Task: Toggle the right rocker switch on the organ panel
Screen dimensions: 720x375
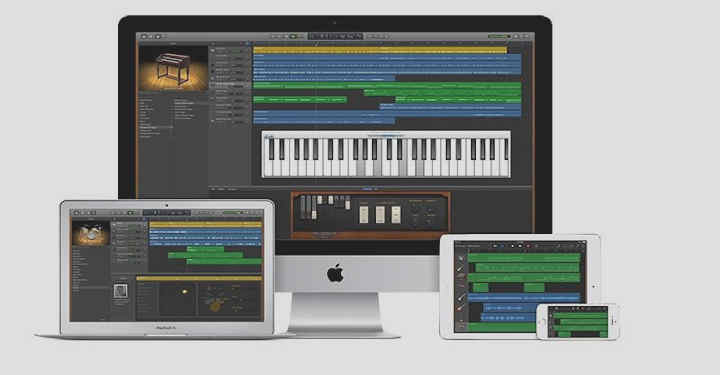Action: 396,215
